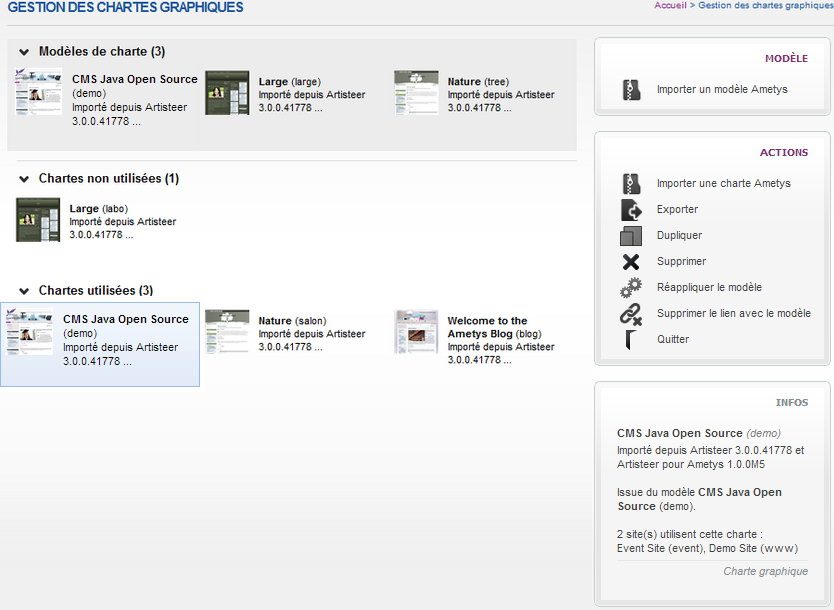Click the Supprimer action label
This screenshot has height=610, width=834.
tap(681, 262)
